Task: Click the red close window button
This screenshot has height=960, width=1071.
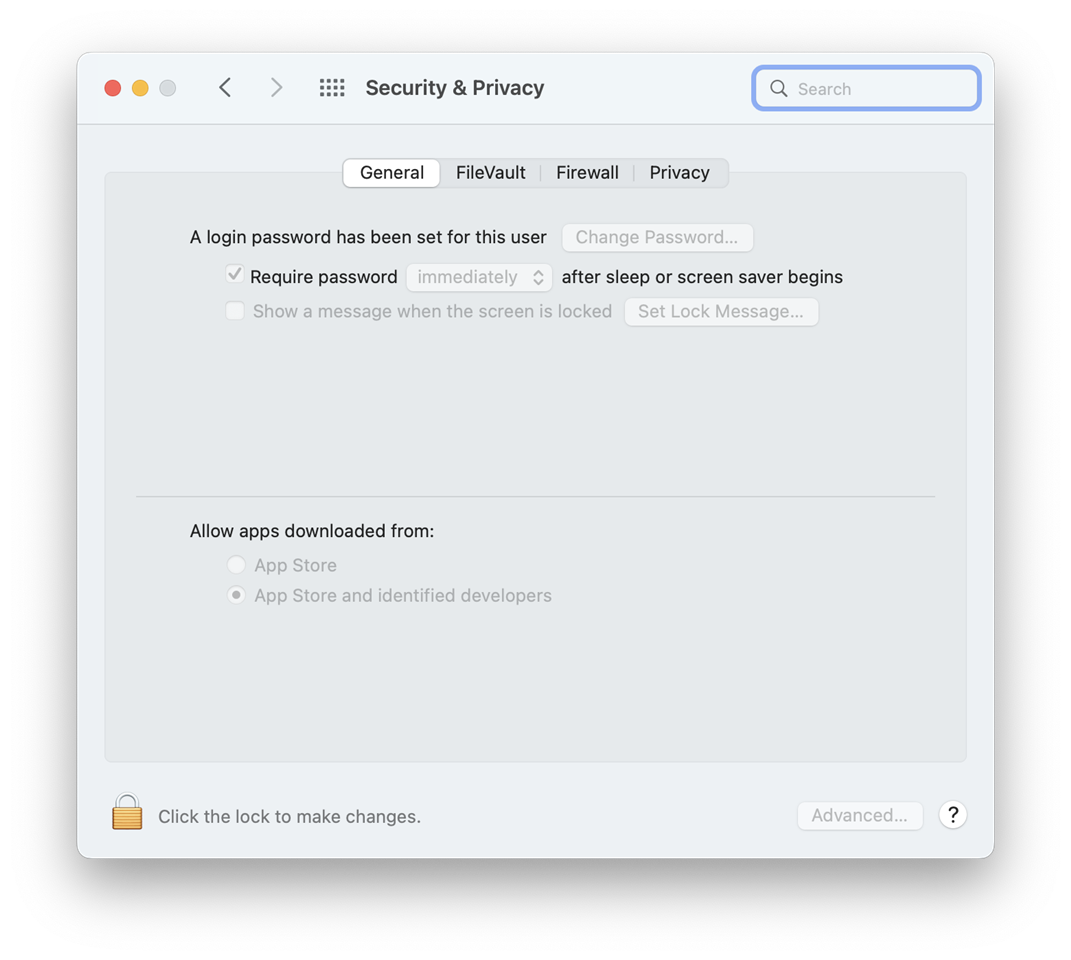Action: (113, 88)
